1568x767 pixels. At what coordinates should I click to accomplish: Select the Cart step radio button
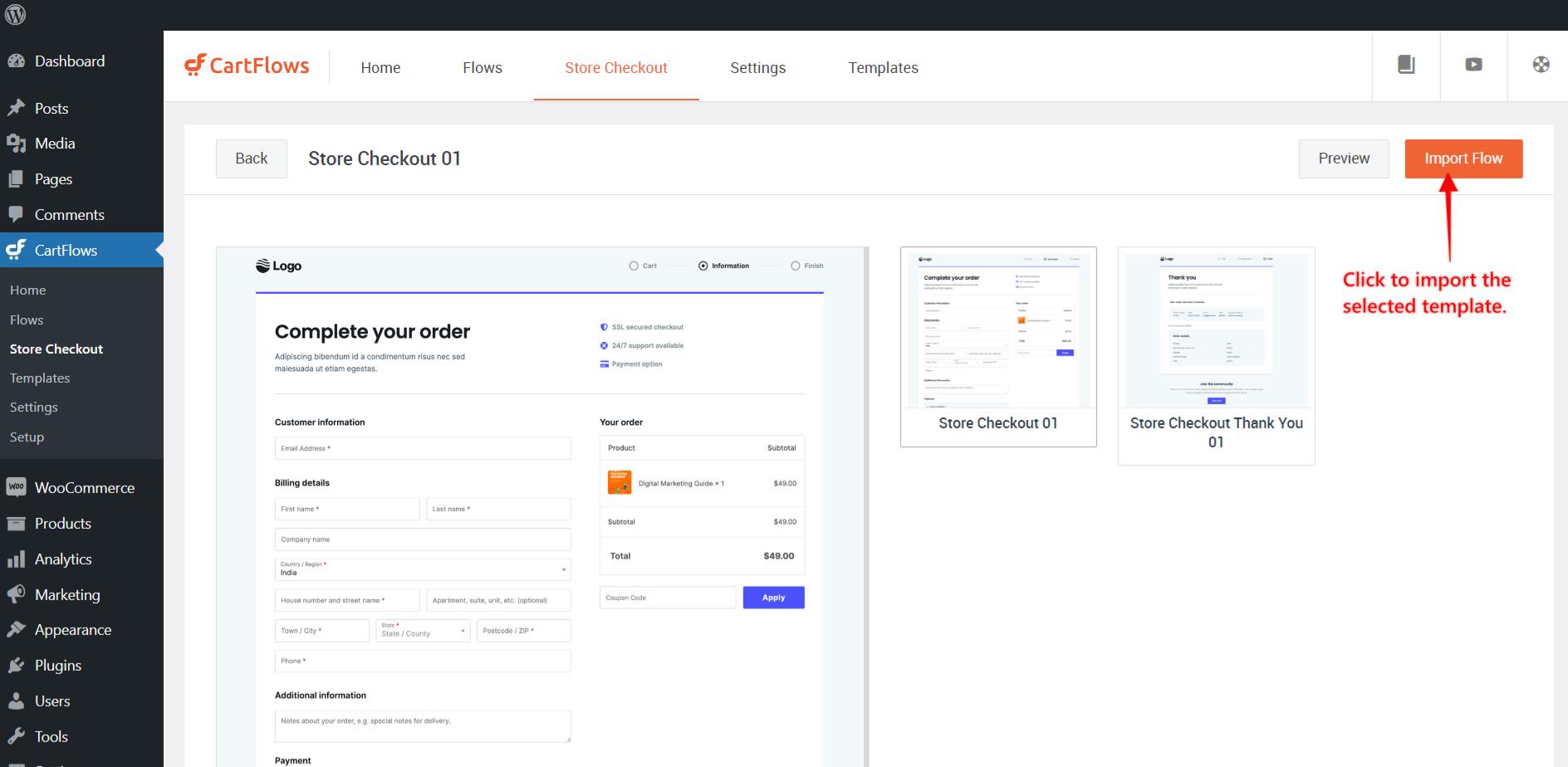(634, 266)
